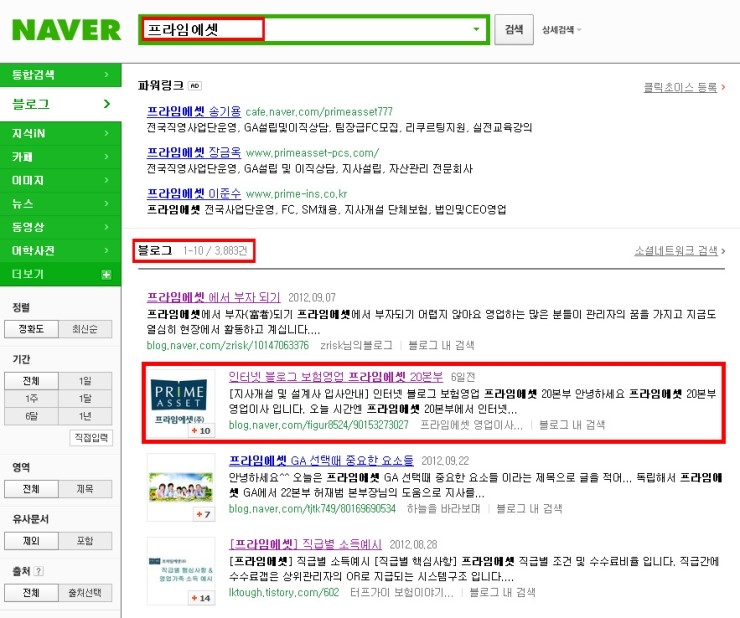Open blog post 프라임에셋 에서 부자 되기

tap(213, 297)
